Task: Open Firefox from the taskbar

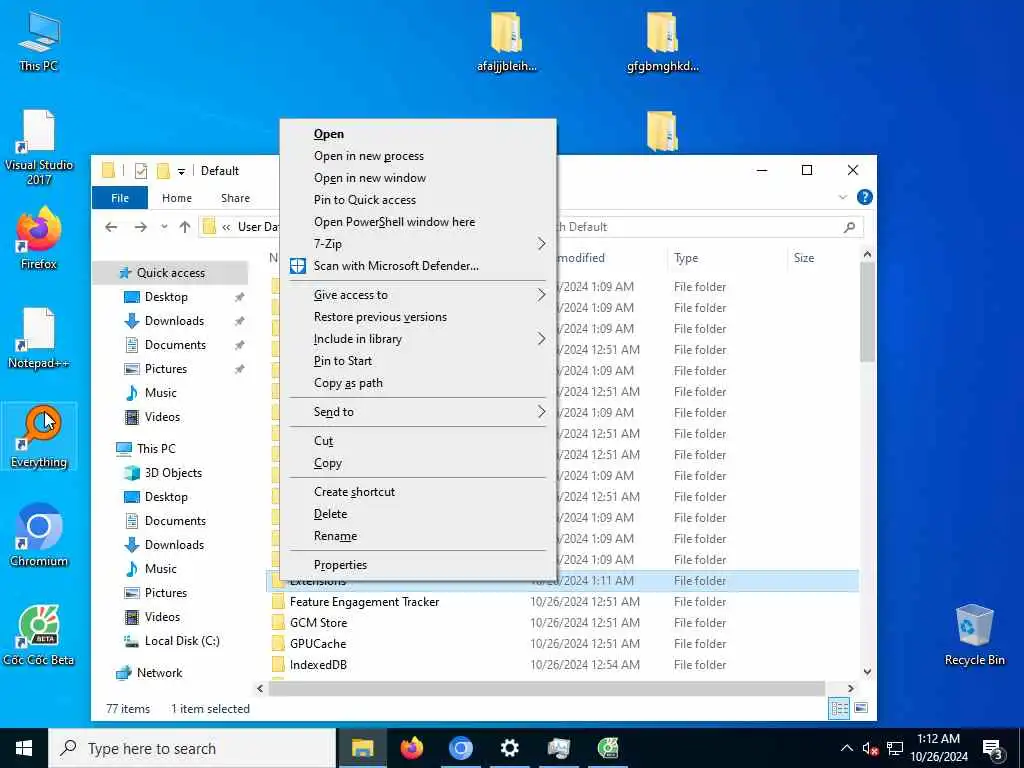Action: 411,748
